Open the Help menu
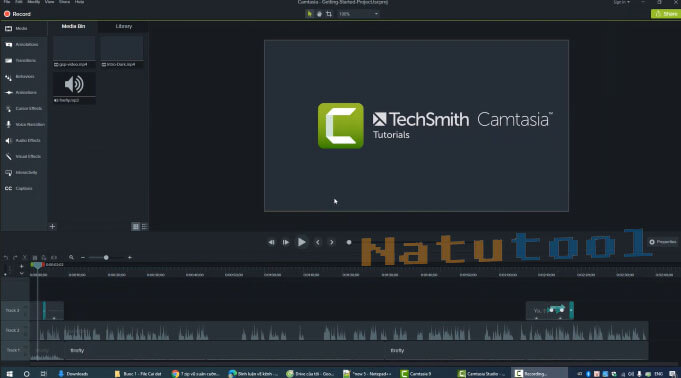Image resolution: width=681 pixels, height=378 pixels. 79,2
